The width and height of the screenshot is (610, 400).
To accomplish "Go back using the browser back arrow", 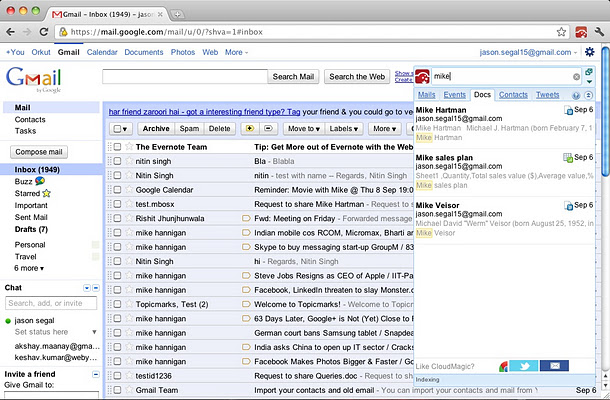I will tap(11, 32).
